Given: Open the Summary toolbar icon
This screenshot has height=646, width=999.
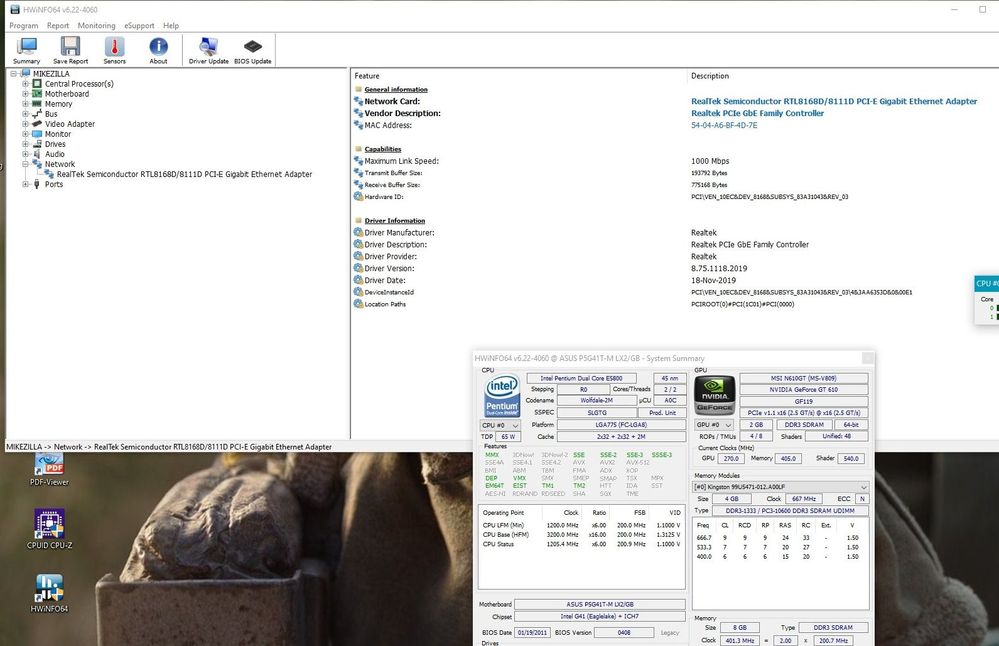Looking at the screenshot, I should point(26,50).
